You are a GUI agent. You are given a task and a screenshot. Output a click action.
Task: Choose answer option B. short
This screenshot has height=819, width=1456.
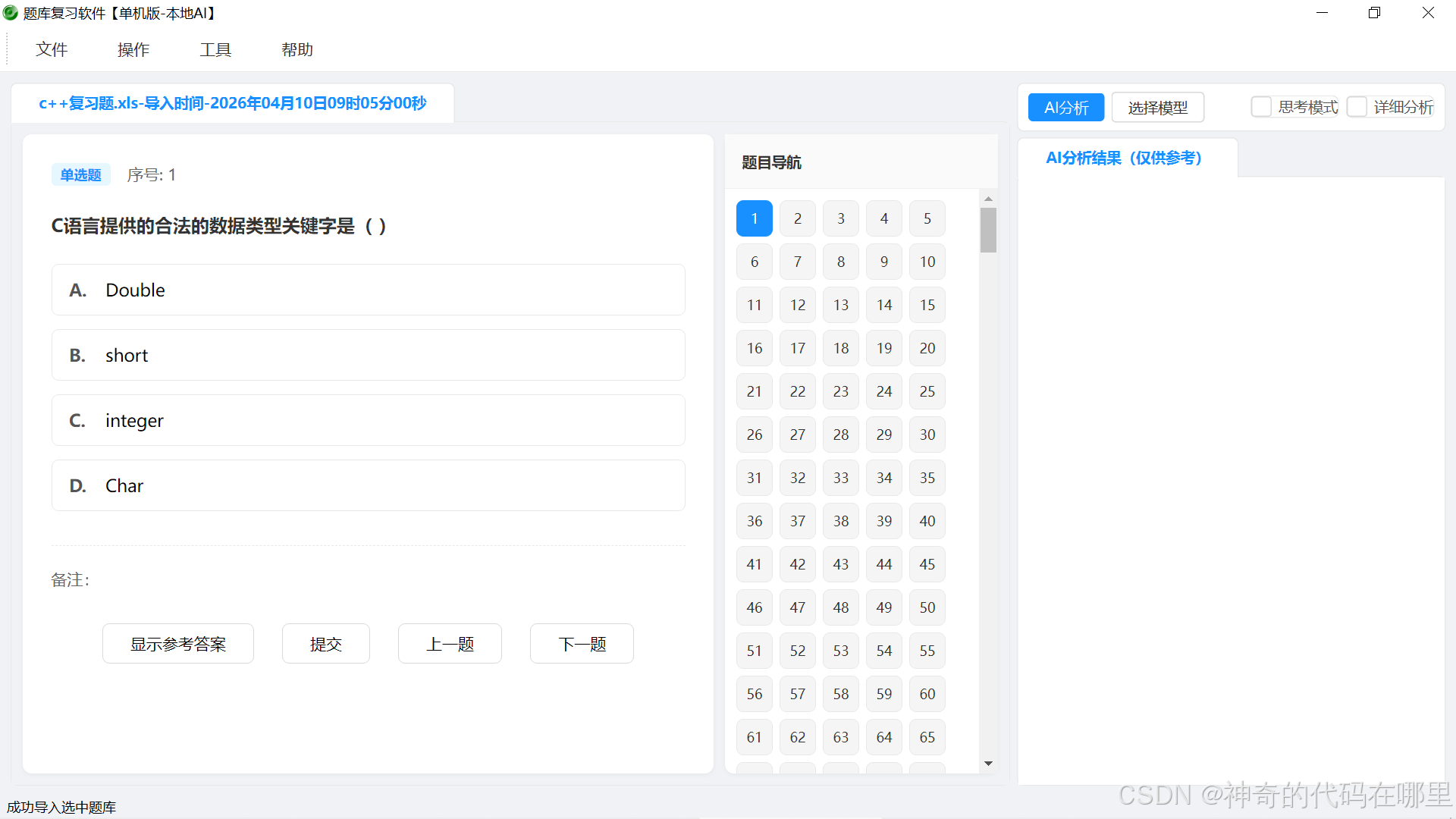pos(369,355)
